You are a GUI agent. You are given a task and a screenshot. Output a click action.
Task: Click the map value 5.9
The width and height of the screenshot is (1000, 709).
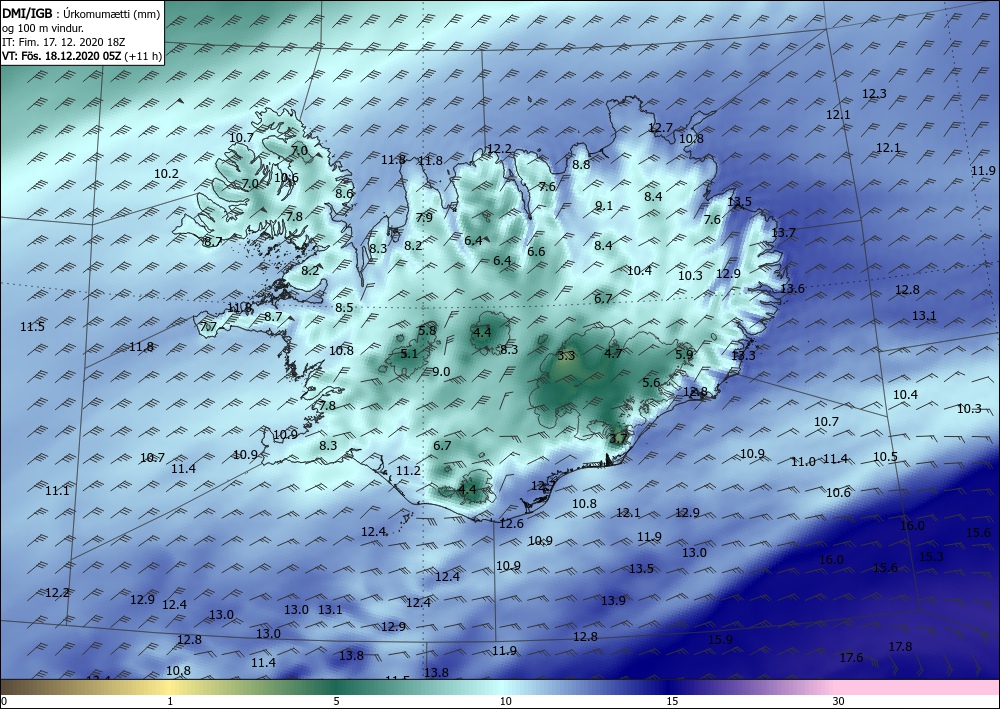(684, 354)
